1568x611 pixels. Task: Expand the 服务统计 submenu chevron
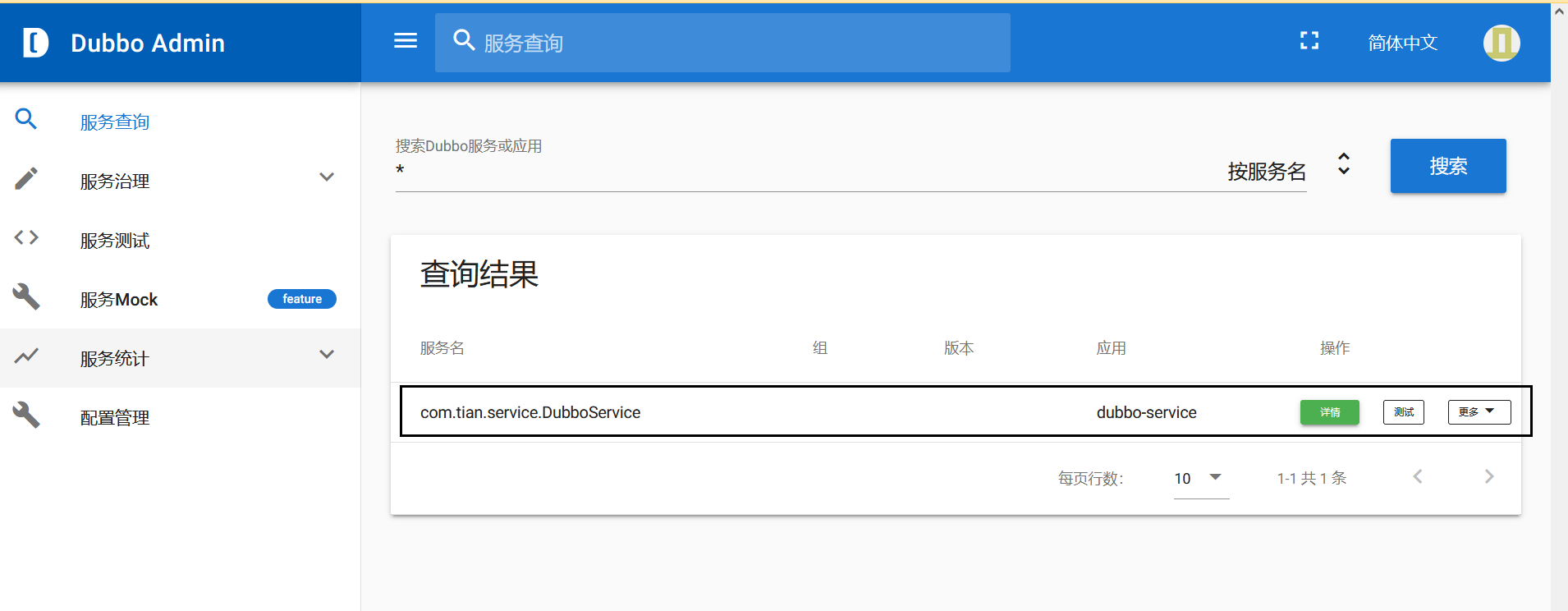tap(327, 355)
